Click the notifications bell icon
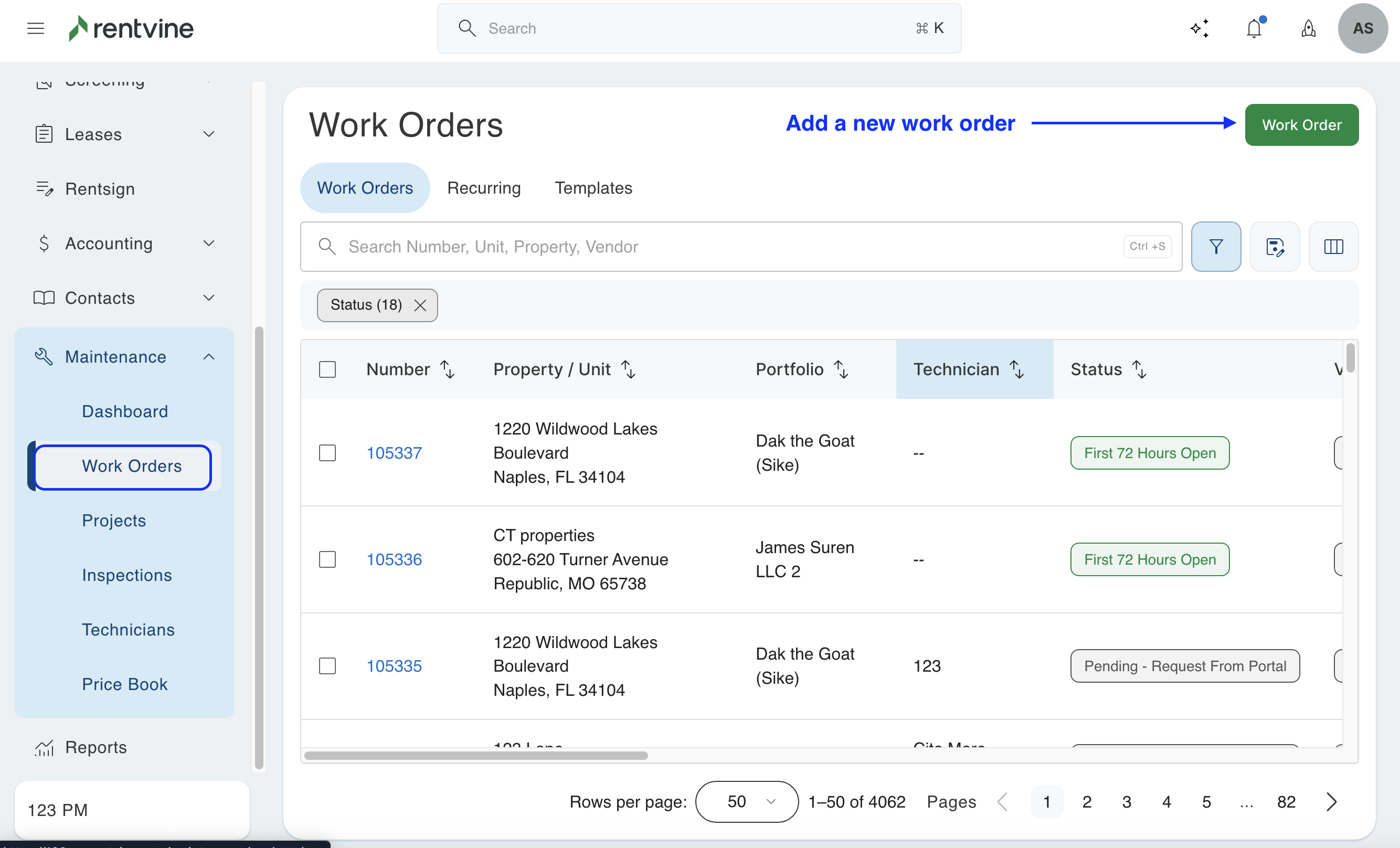This screenshot has height=848, width=1400. tap(1254, 28)
